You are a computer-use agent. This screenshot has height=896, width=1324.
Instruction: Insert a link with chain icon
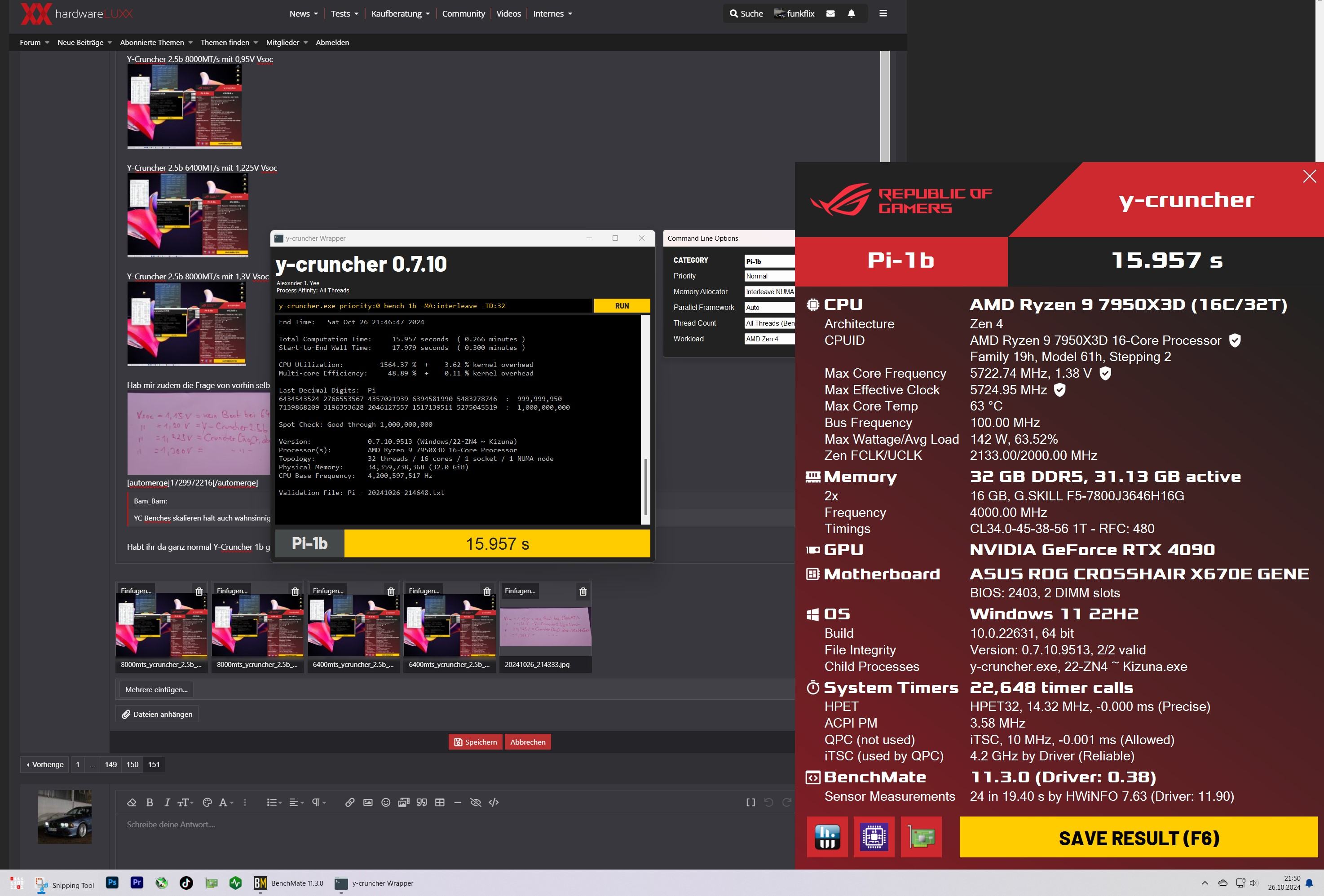[x=350, y=802]
